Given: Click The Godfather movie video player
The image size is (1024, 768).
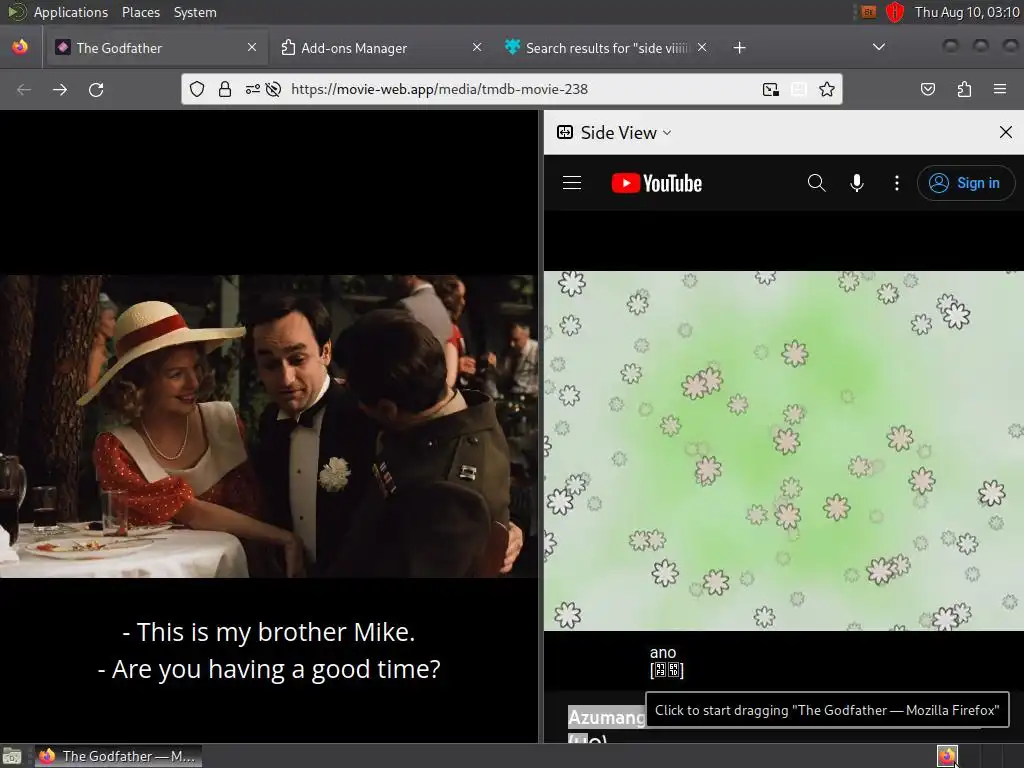Looking at the screenshot, I should tap(269, 426).
